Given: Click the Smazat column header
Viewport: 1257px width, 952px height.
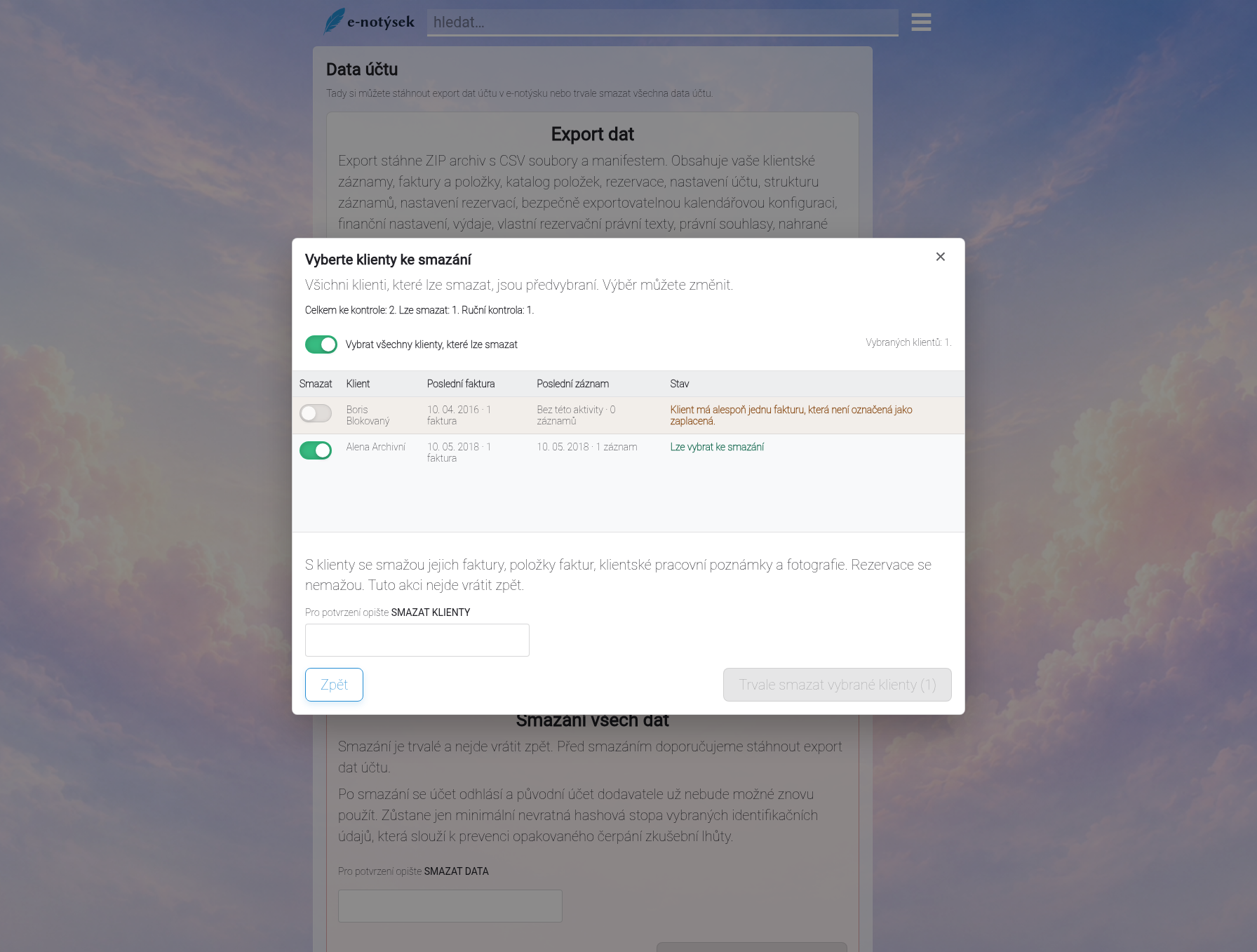Looking at the screenshot, I should point(316,384).
